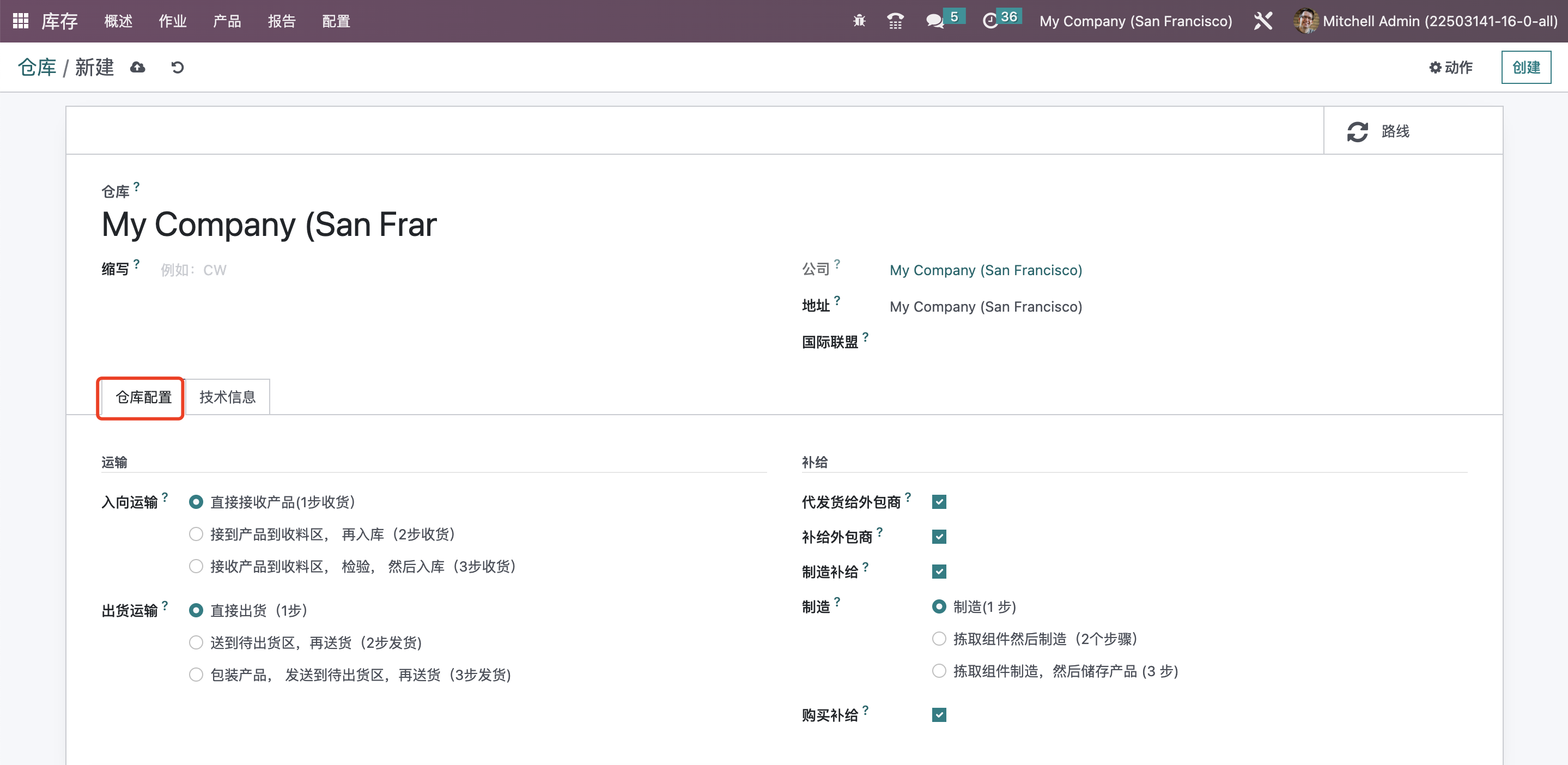The width and height of the screenshot is (1568, 765).
Task: Open the 动作 actions dropdown
Action: 1450,67
